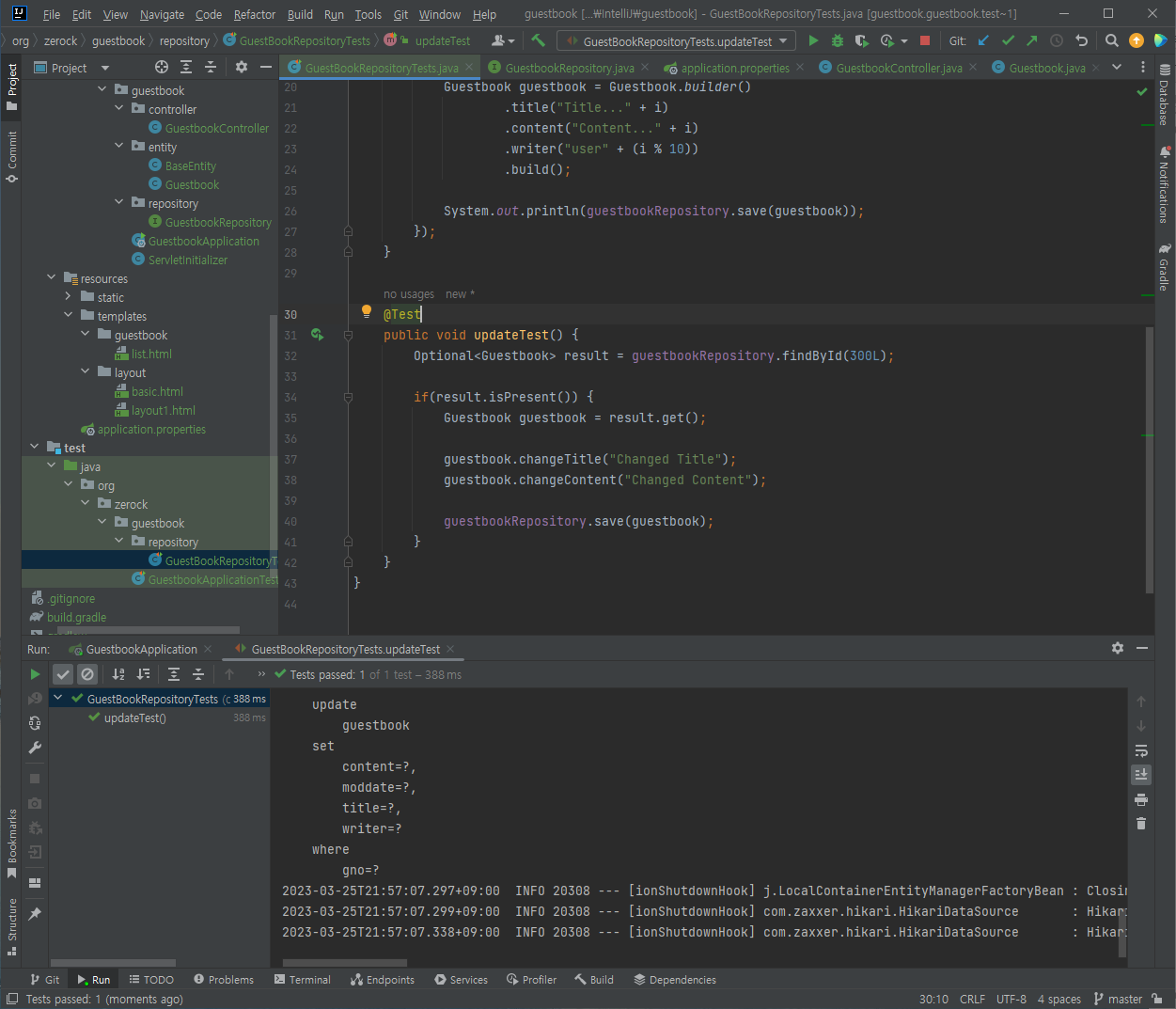Select updateTest() in test results

[134, 717]
